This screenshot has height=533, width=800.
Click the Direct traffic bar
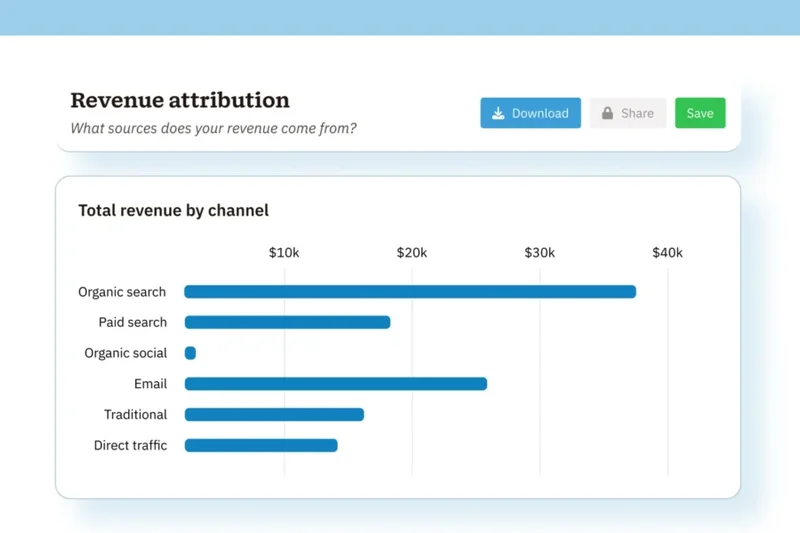click(261, 445)
